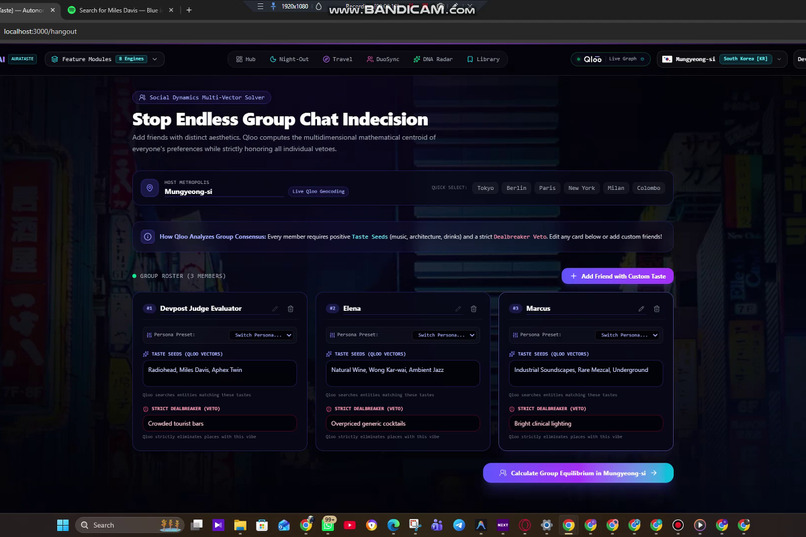Open Microsoft Edge from the taskbar
This screenshot has width=806, height=537.
[x=393, y=525]
